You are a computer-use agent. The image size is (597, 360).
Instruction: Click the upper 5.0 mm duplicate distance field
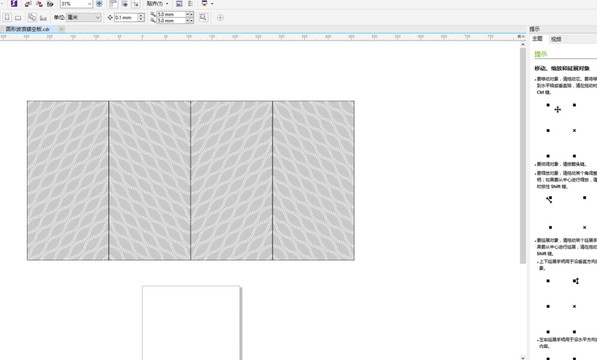click(171, 14)
